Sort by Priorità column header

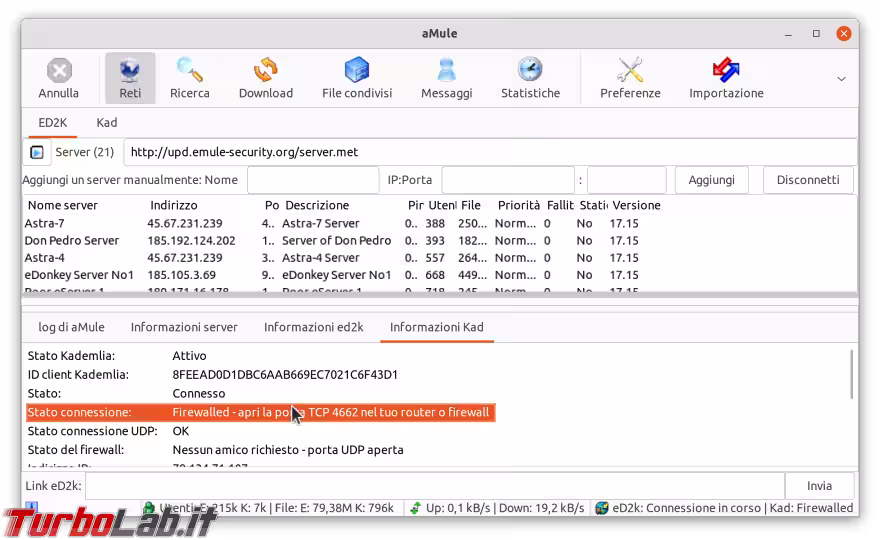(x=519, y=205)
